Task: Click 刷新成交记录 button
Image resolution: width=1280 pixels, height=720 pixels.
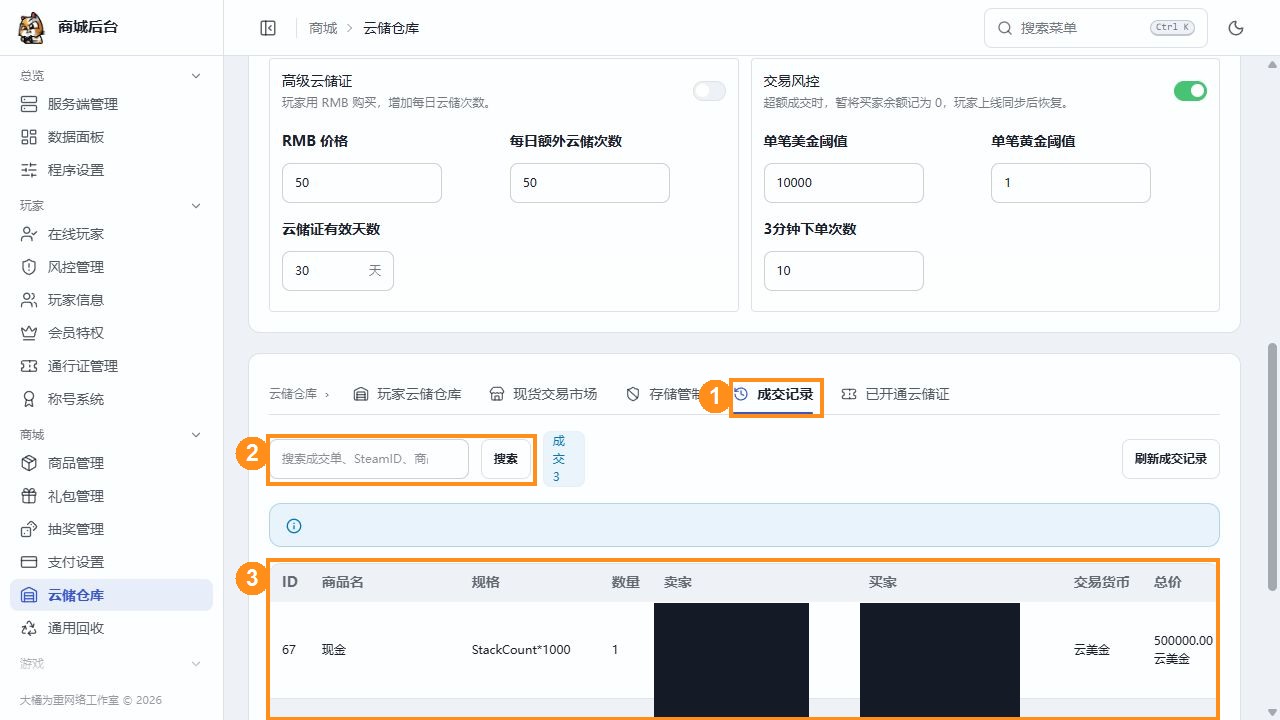Action: [1171, 459]
